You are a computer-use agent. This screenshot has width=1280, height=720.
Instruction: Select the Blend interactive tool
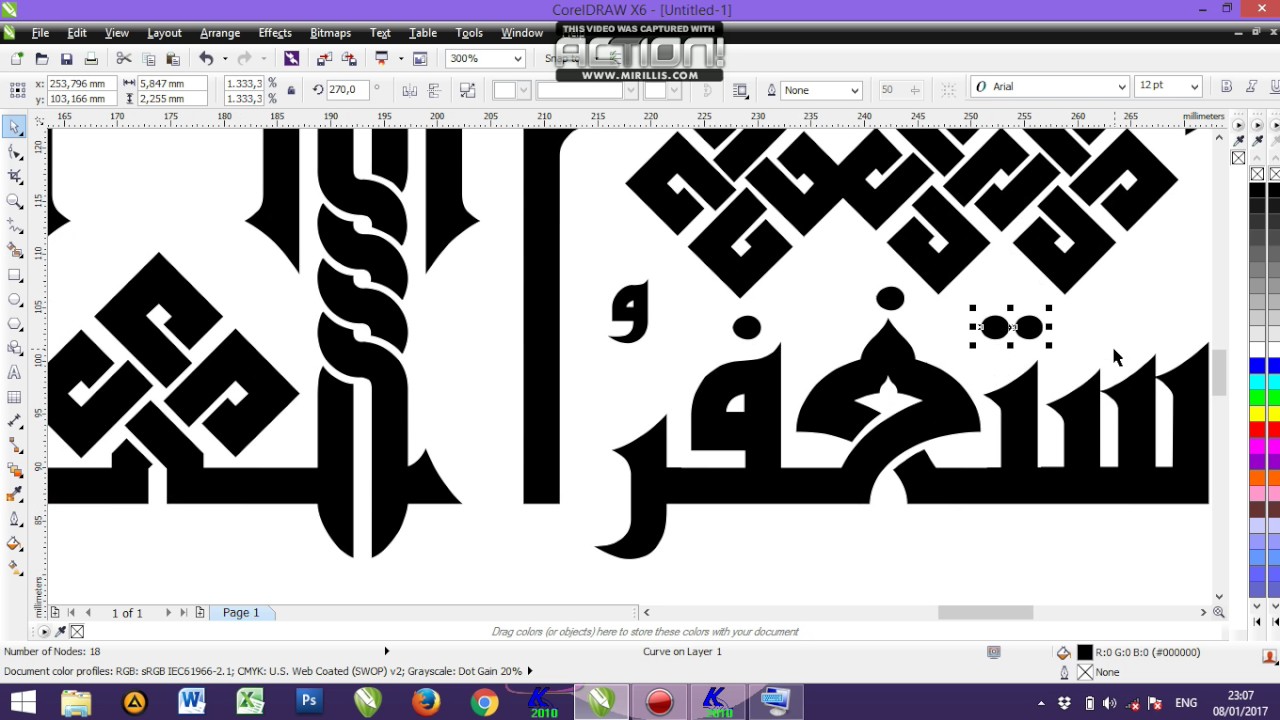[14, 470]
